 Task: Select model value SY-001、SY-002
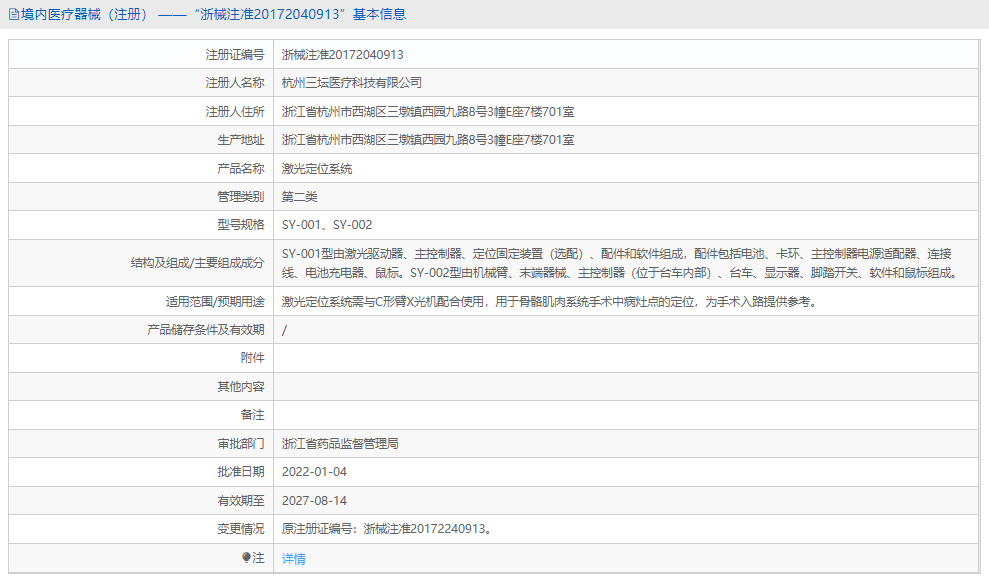click(x=327, y=225)
